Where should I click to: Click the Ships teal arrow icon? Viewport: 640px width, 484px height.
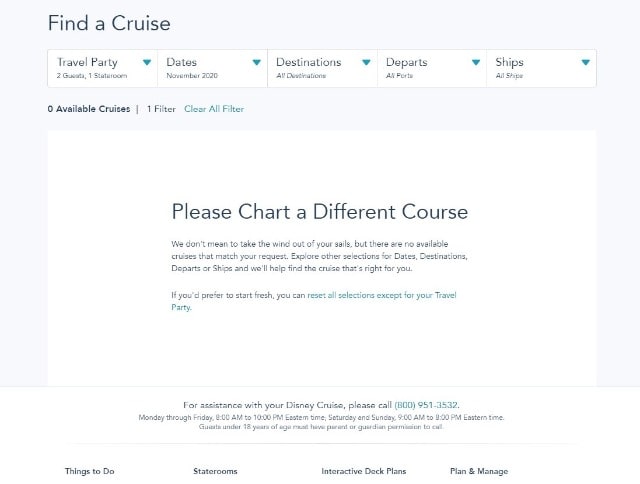(586, 62)
